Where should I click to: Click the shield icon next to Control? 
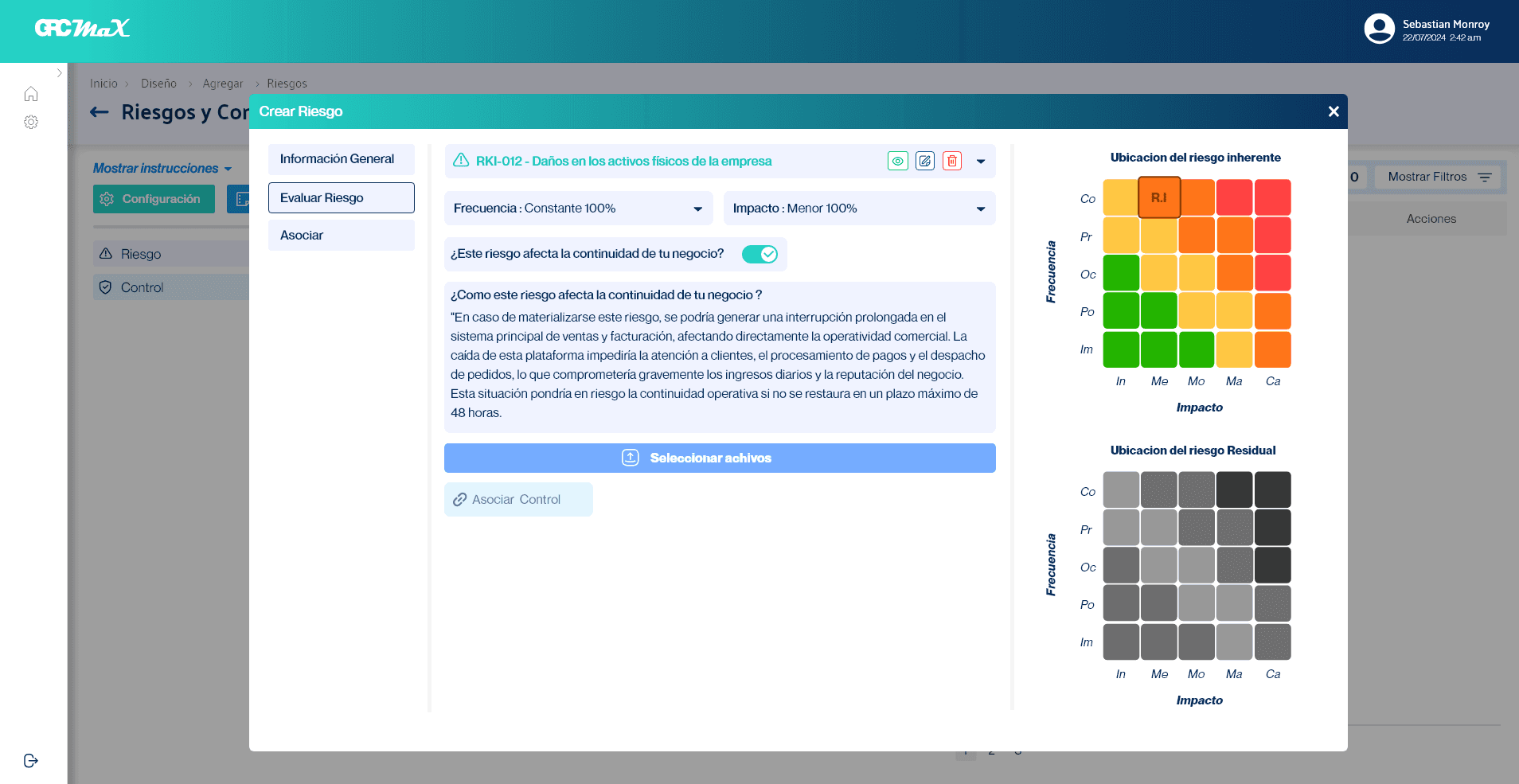click(107, 287)
